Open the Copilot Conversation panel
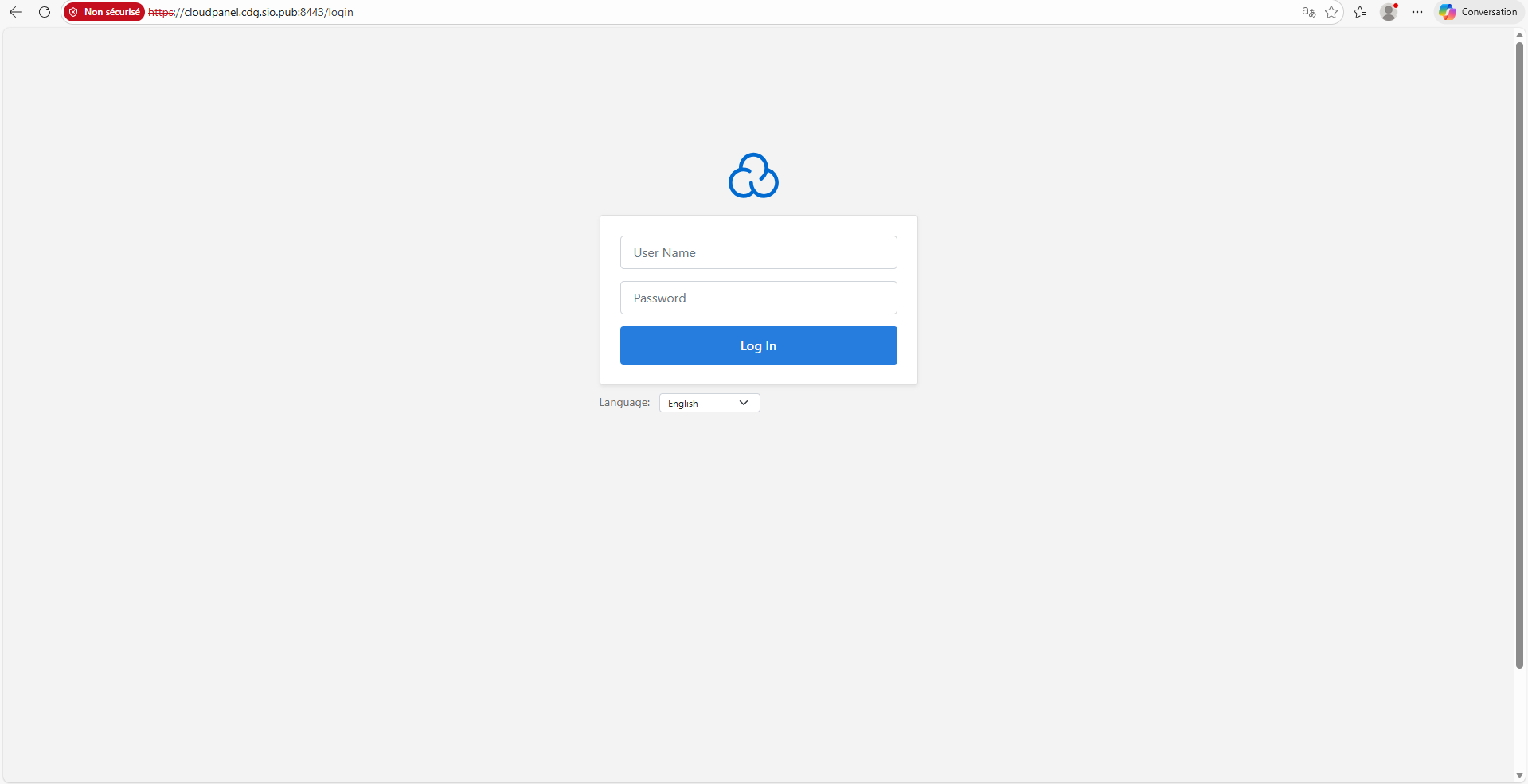This screenshot has height=784, width=1528. [1478, 12]
